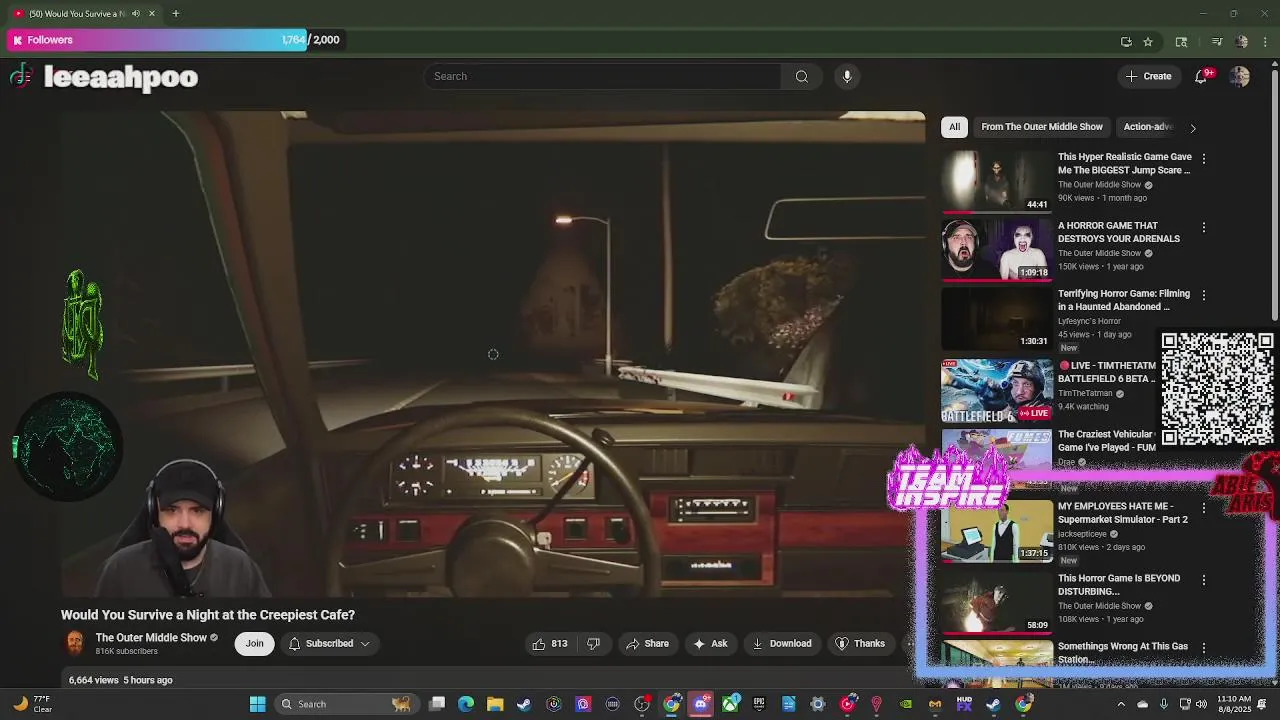Open The Outer Middle Show channel avatar
Screen dimensions: 1280x720
[75, 643]
